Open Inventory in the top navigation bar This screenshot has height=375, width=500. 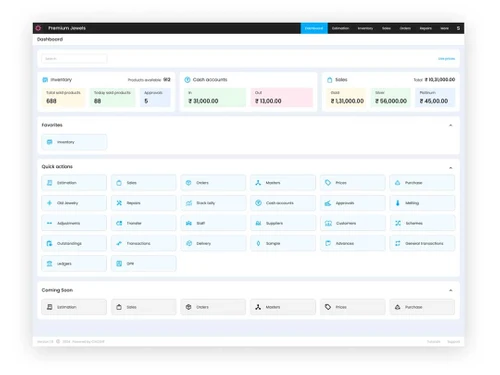[365, 28]
